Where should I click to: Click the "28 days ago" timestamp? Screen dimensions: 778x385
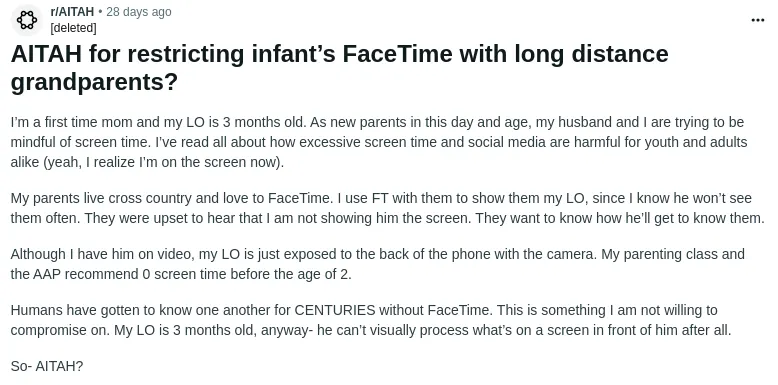pos(138,12)
